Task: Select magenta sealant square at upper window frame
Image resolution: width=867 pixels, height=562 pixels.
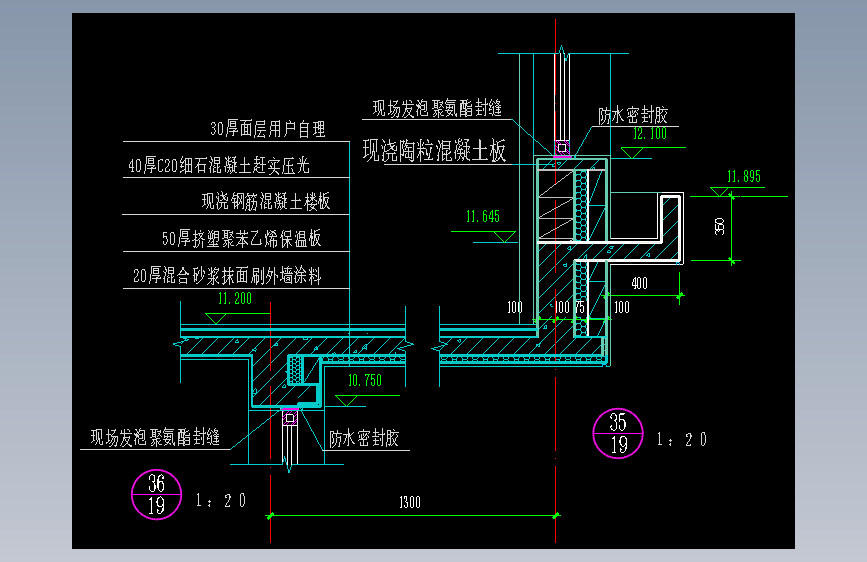Action: pos(562,148)
